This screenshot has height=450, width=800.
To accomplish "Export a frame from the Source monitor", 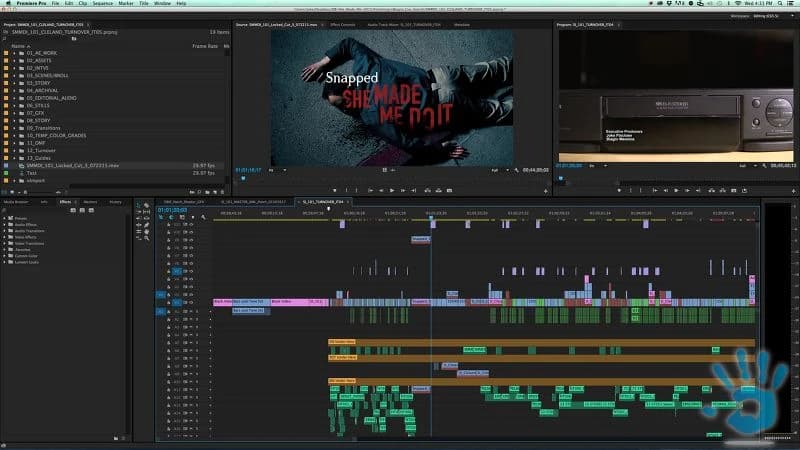I will pyautogui.click(x=449, y=190).
